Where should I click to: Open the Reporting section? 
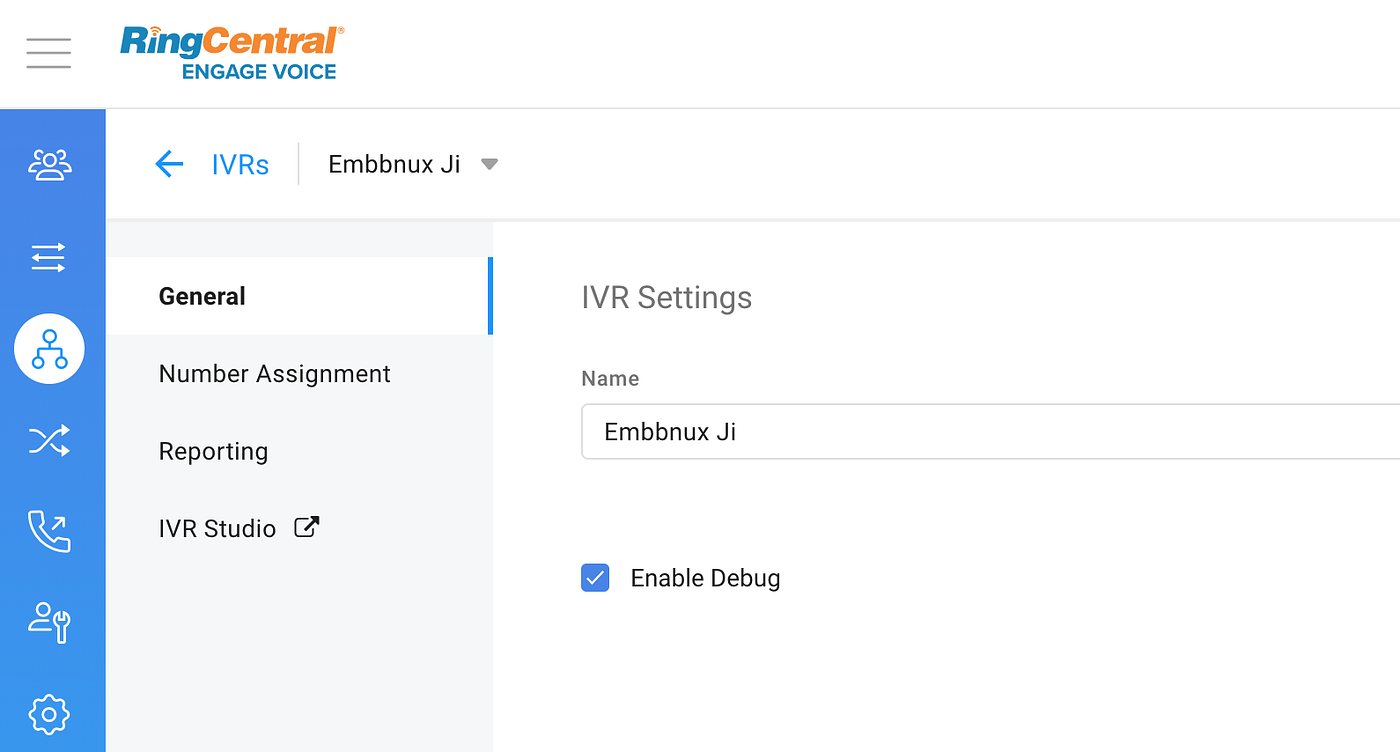(213, 451)
